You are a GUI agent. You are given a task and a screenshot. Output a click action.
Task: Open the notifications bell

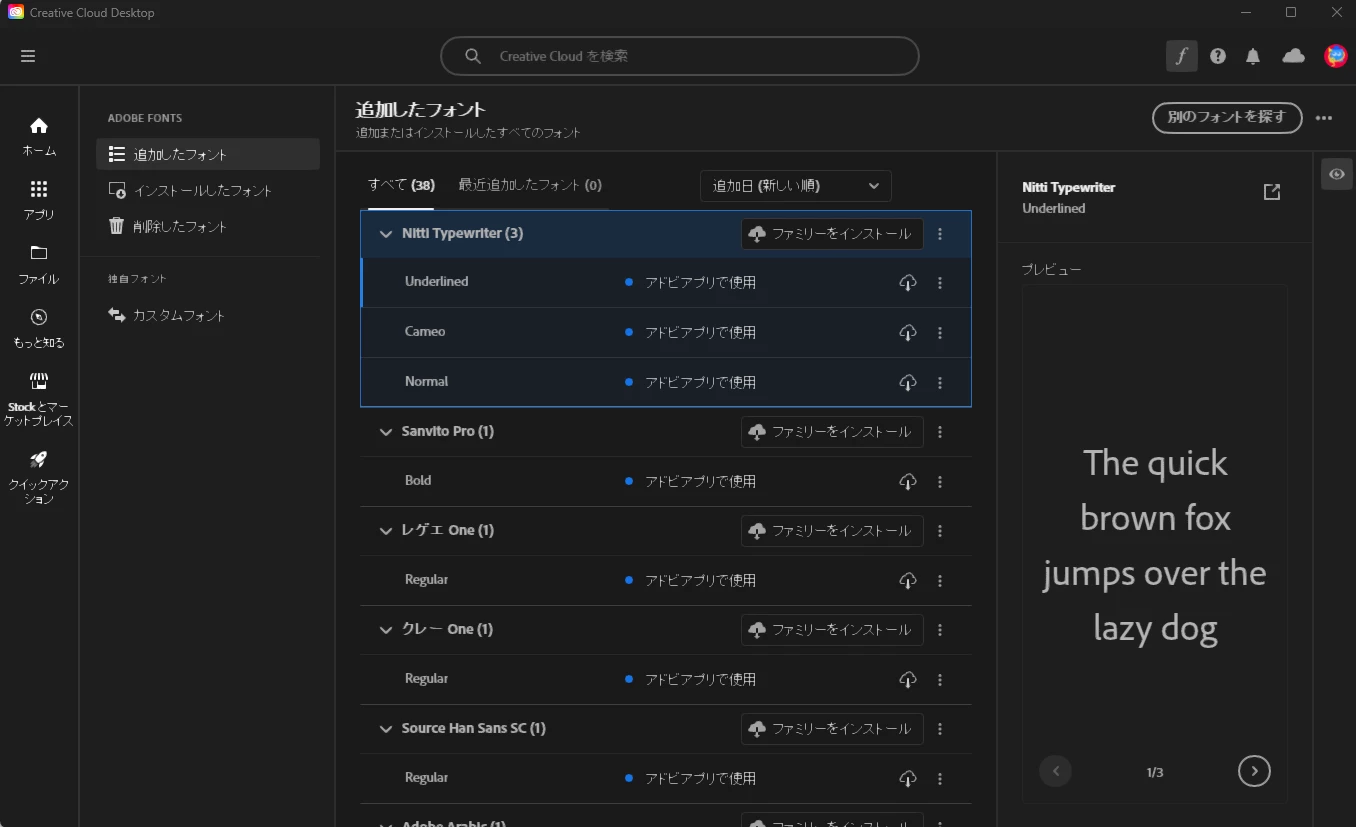click(x=1253, y=56)
